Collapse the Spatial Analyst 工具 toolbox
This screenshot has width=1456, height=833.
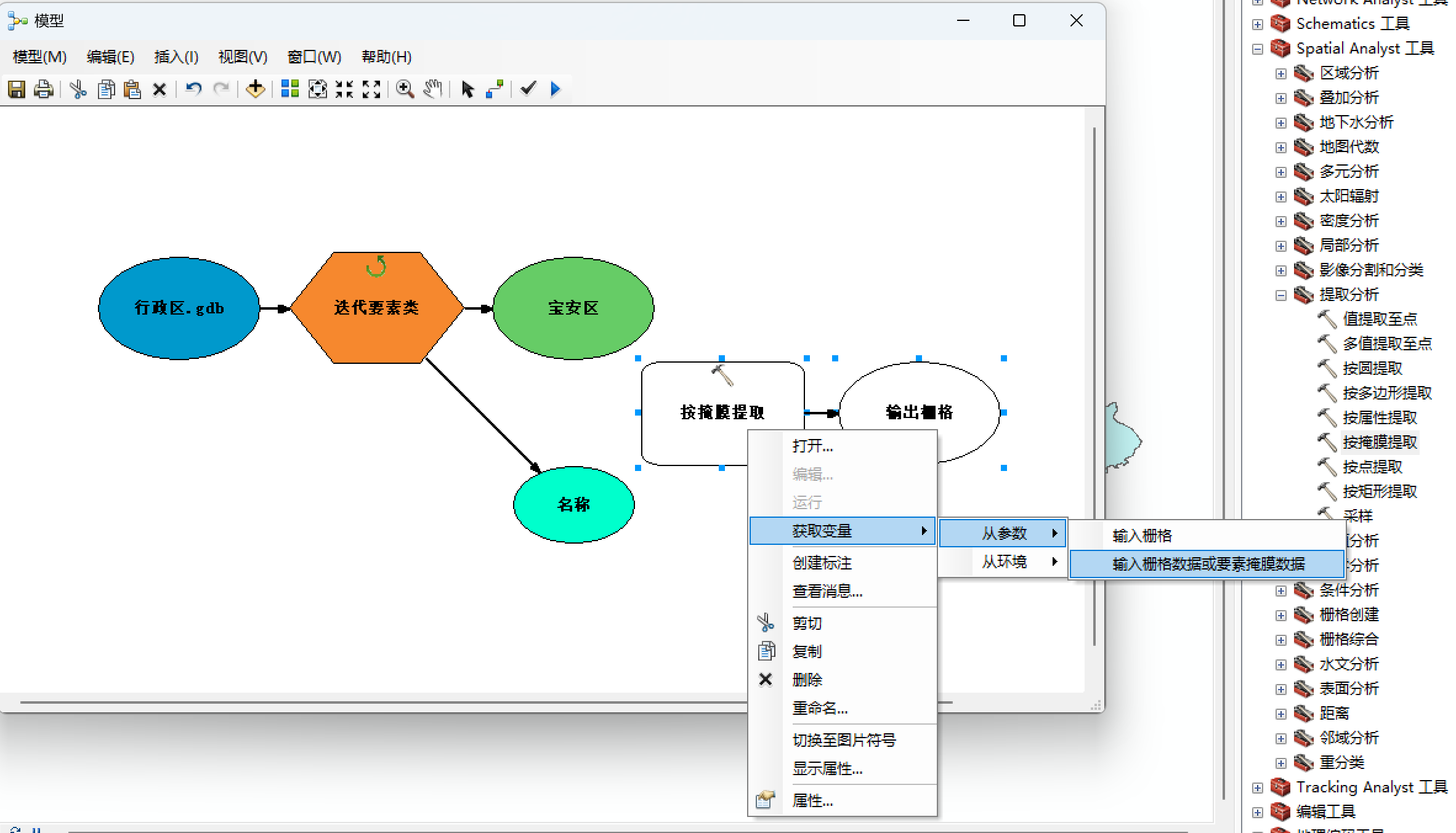(1258, 49)
